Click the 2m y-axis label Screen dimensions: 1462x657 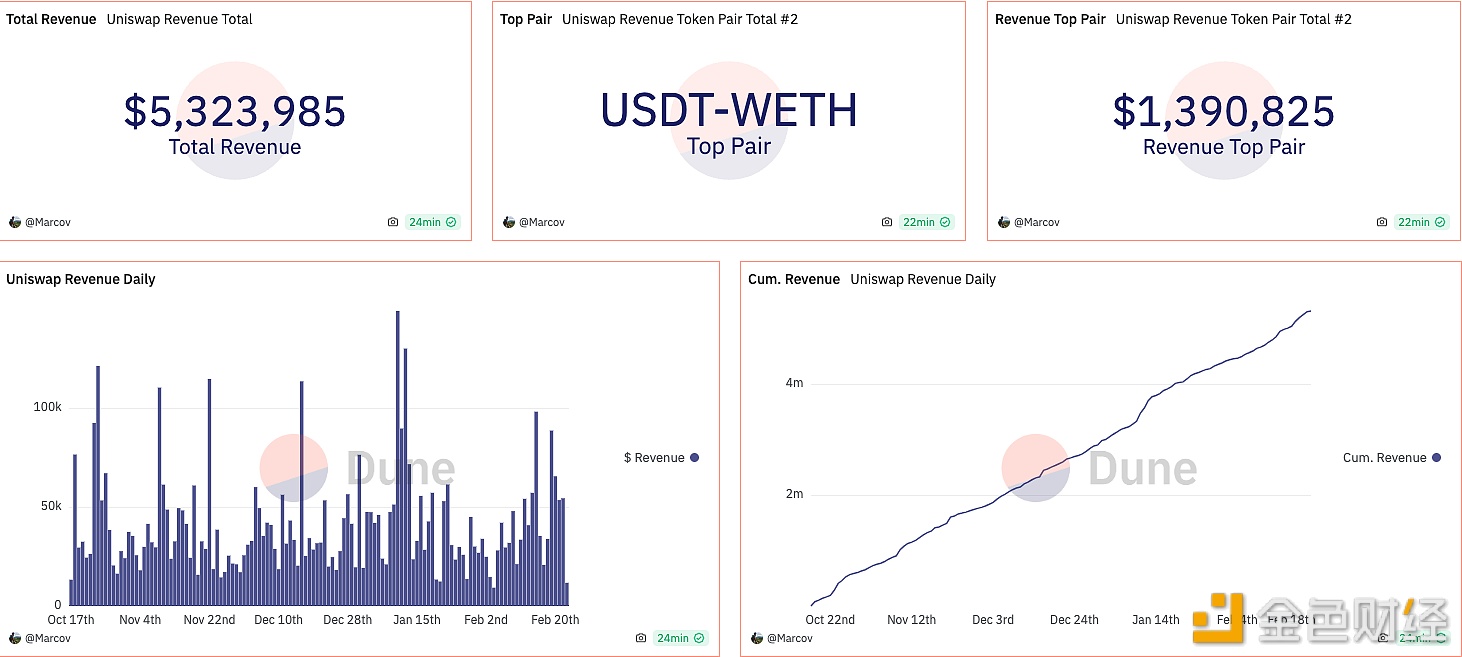[794, 494]
